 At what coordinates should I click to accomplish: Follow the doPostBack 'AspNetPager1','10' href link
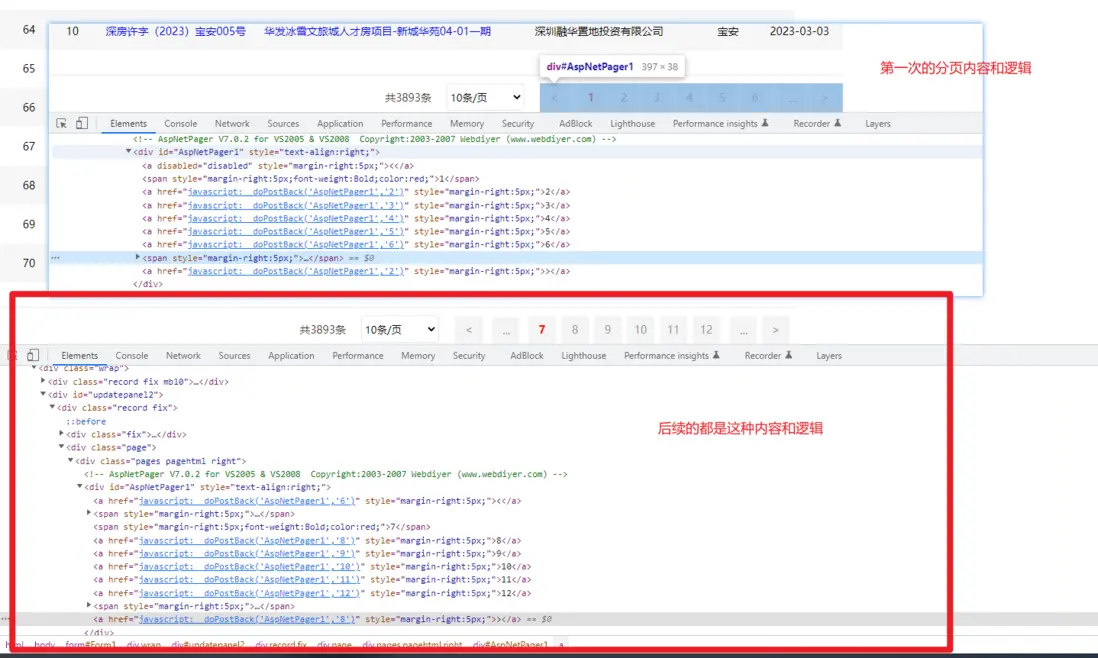249,566
